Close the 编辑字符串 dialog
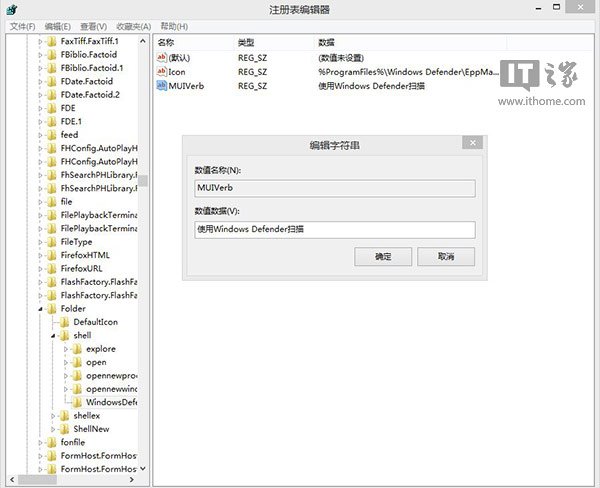Image resolution: width=600 pixels, height=488 pixels. click(473, 143)
